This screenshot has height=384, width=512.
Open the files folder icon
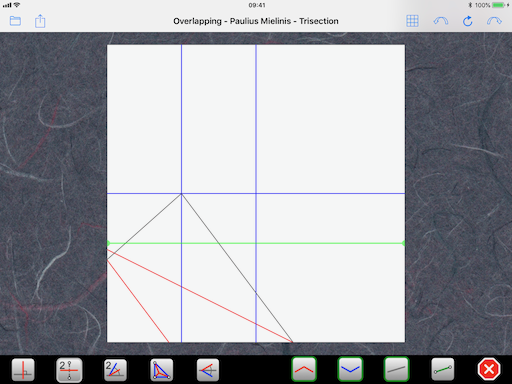[x=15, y=21]
